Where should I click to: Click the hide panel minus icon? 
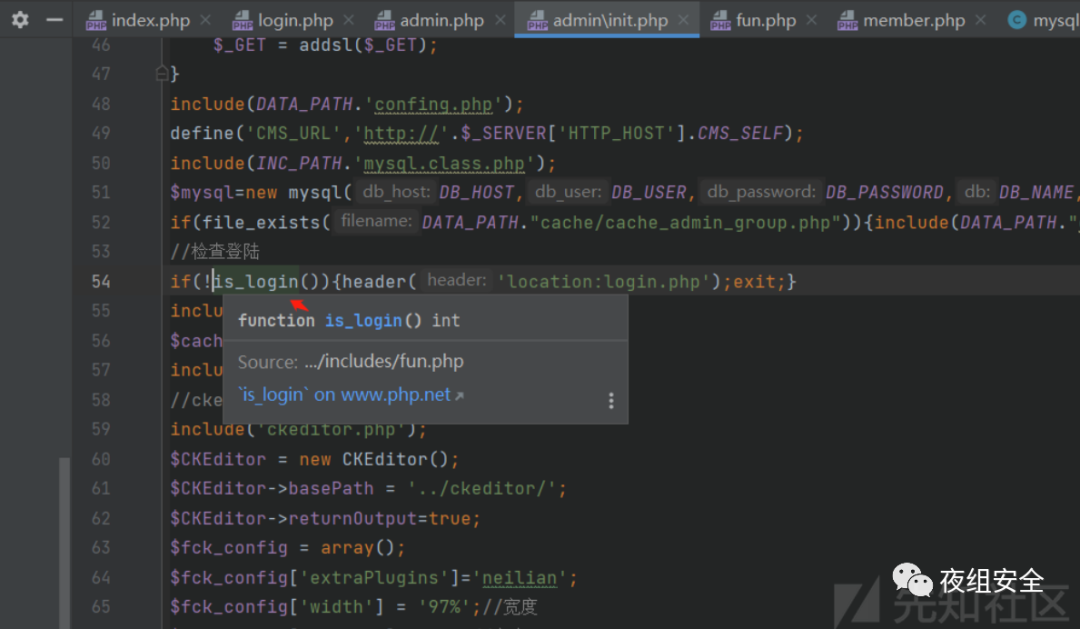click(54, 20)
